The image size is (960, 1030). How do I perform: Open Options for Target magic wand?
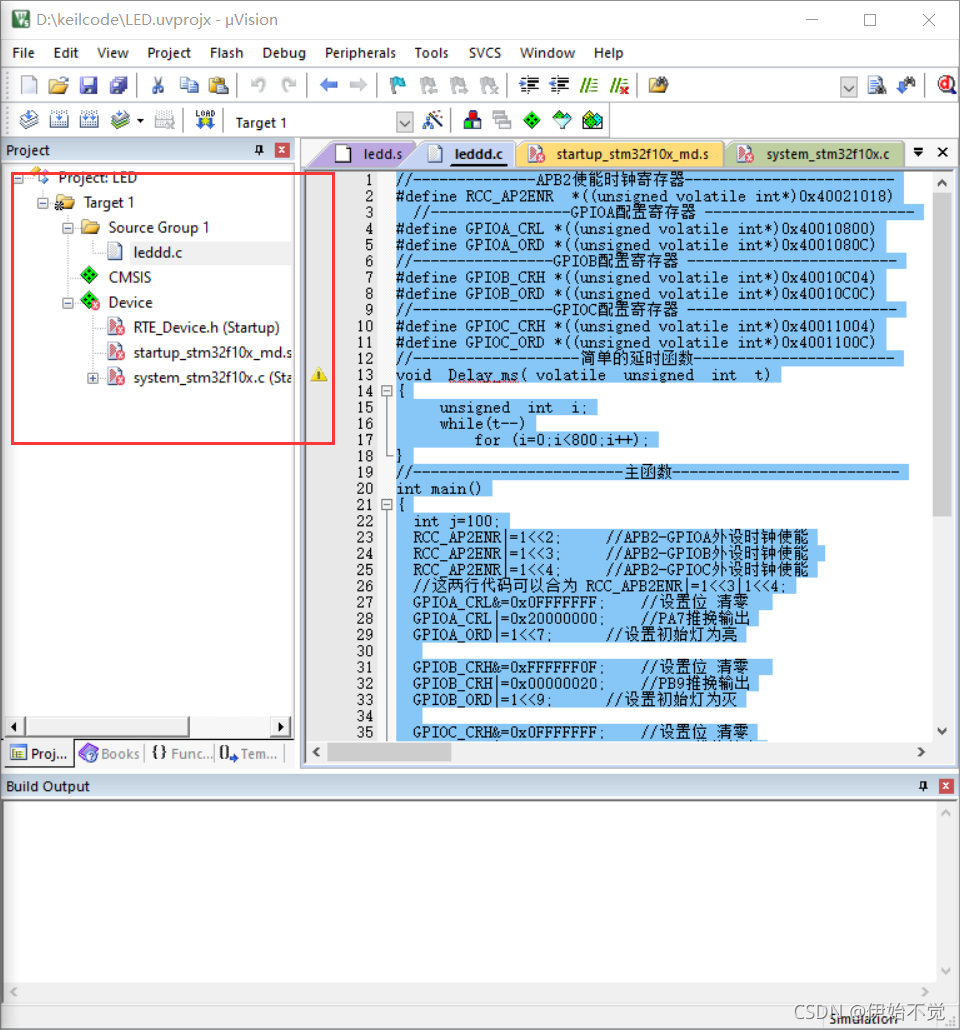432,120
